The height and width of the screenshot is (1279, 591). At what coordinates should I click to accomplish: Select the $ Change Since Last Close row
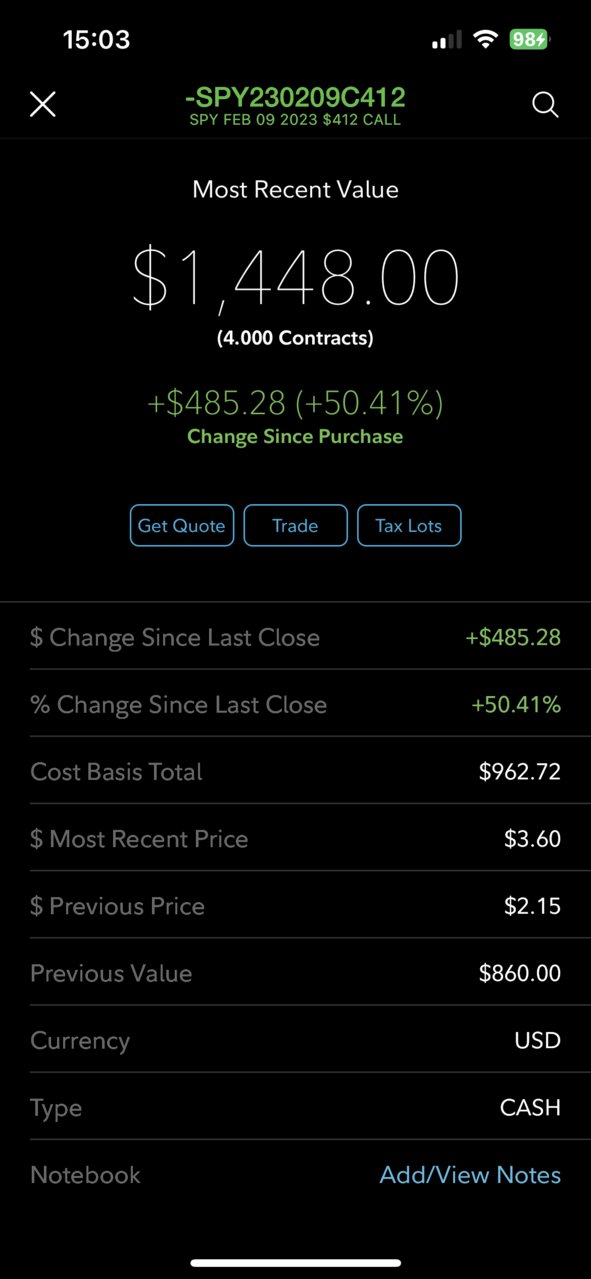tap(295, 637)
